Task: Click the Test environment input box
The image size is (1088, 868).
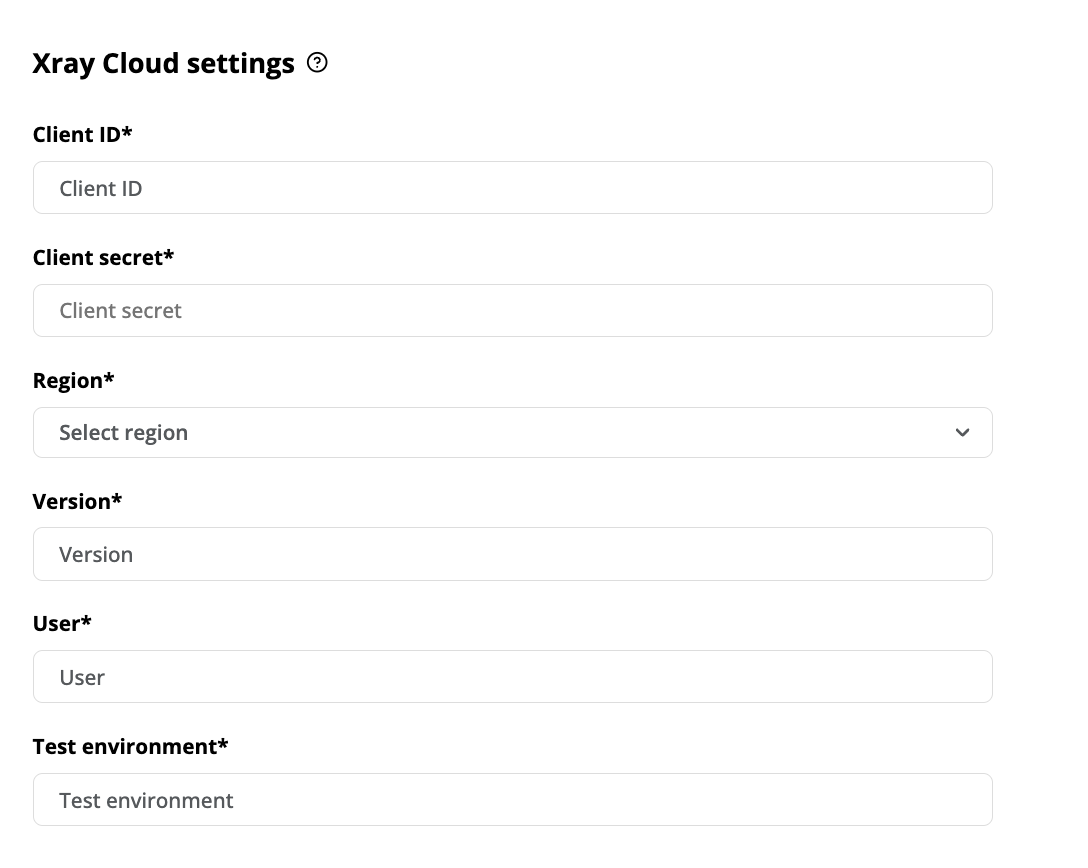Action: tap(512, 799)
